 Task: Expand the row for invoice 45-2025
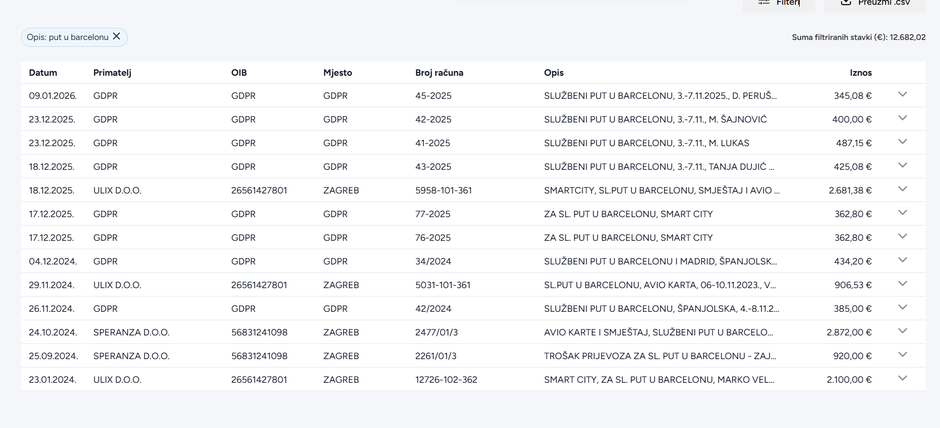coord(902,95)
